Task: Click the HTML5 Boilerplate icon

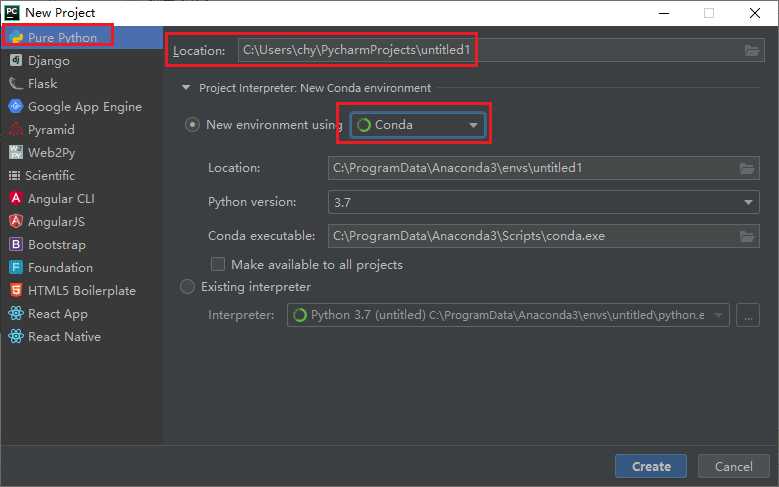Action: (16, 290)
